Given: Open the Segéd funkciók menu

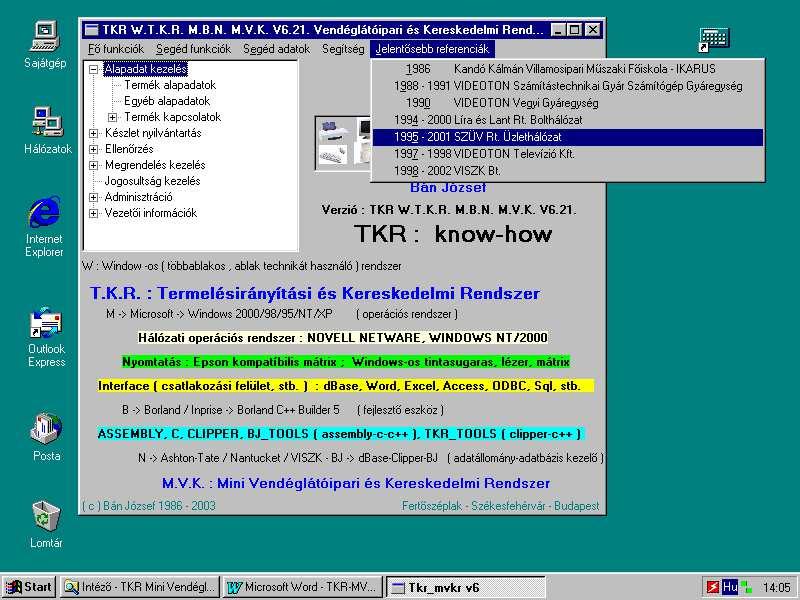Looking at the screenshot, I should (193, 49).
